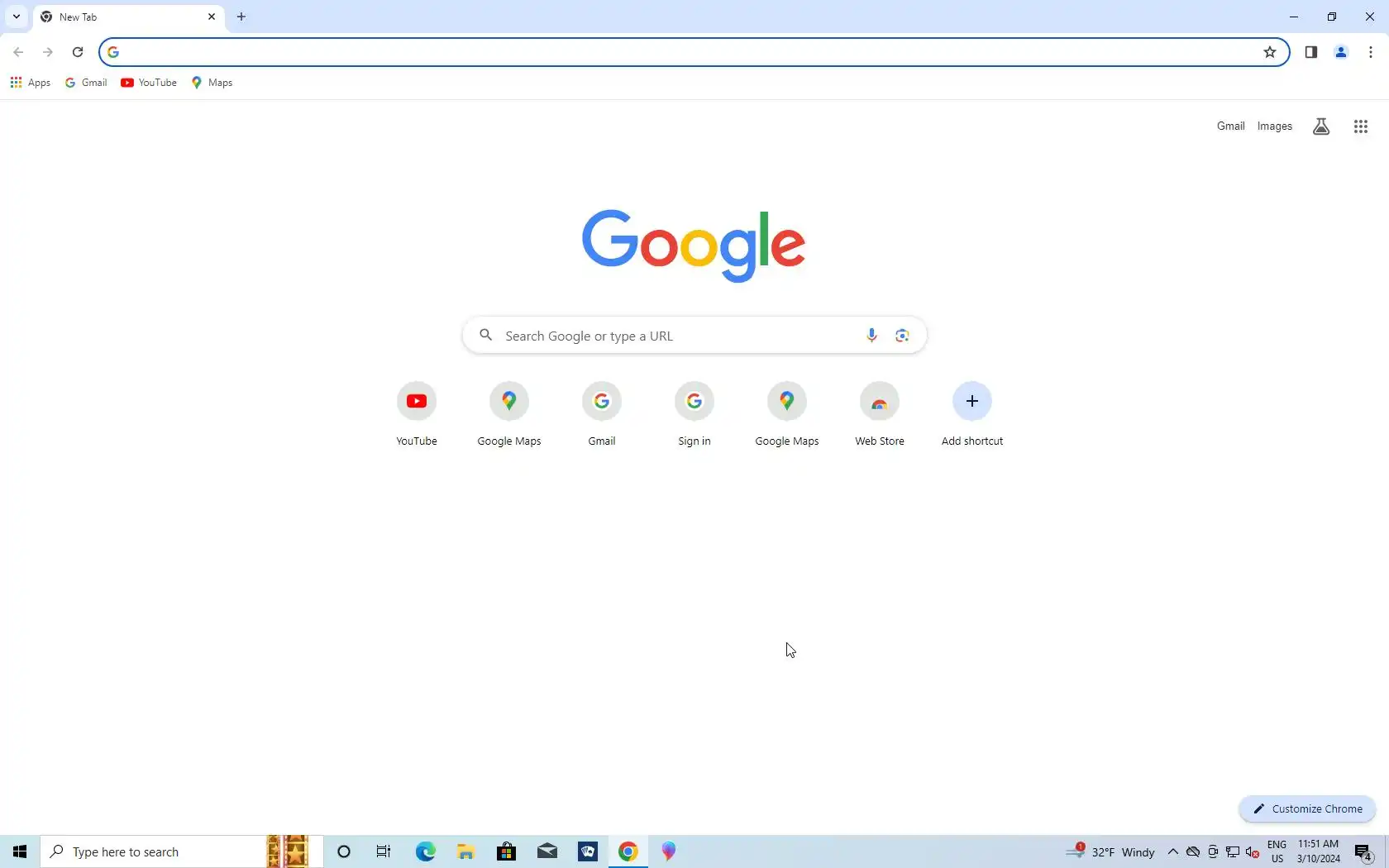Open a new tab with the plus button
This screenshot has width=1389, height=868.
(241, 17)
